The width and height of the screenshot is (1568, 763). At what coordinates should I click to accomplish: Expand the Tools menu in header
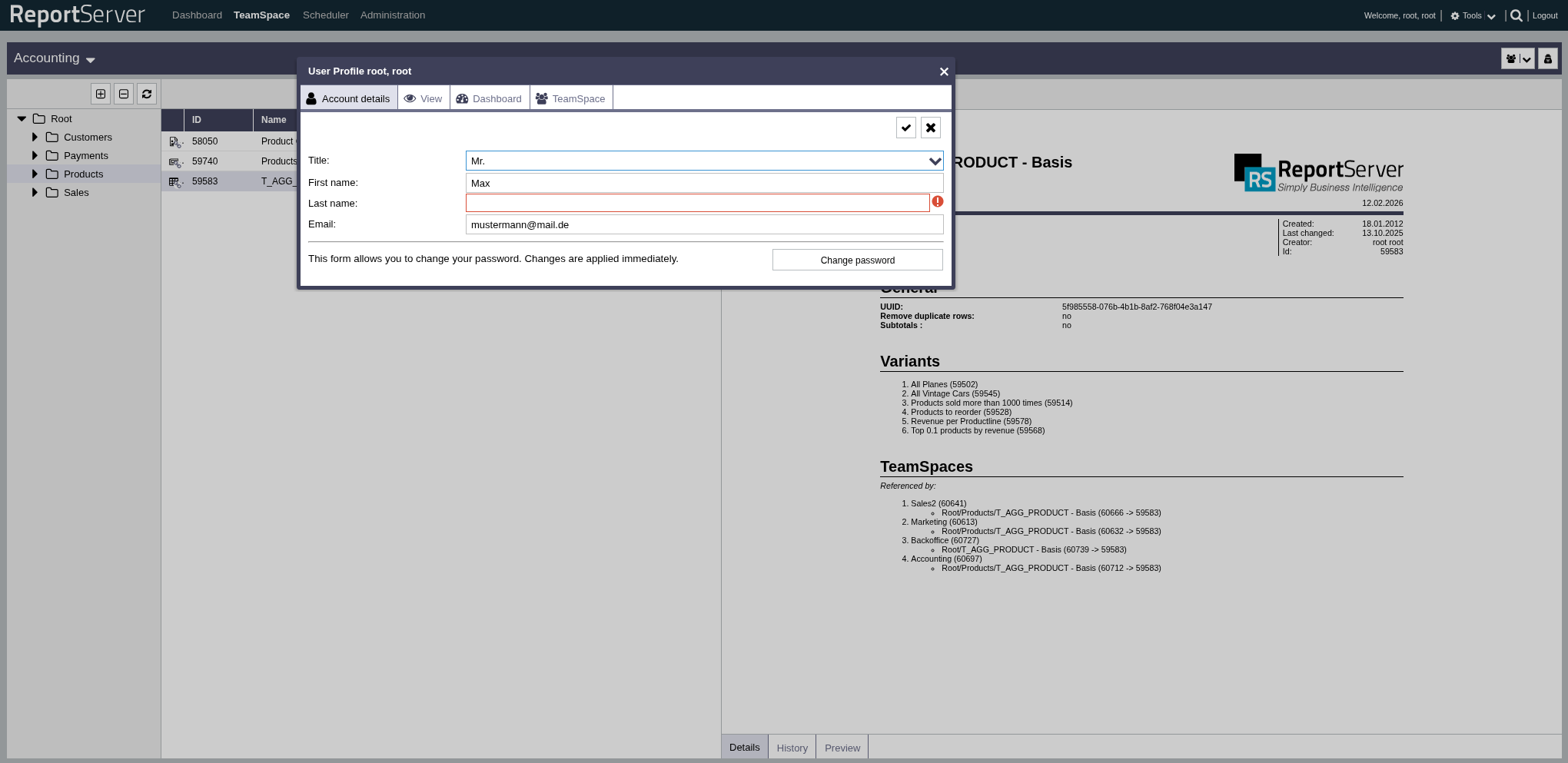point(1473,15)
